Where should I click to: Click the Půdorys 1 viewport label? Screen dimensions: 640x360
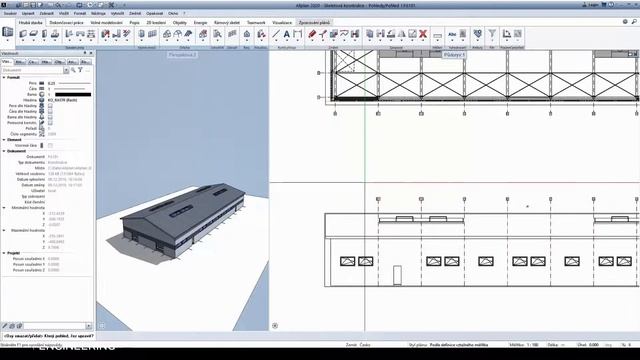[x=454, y=55]
